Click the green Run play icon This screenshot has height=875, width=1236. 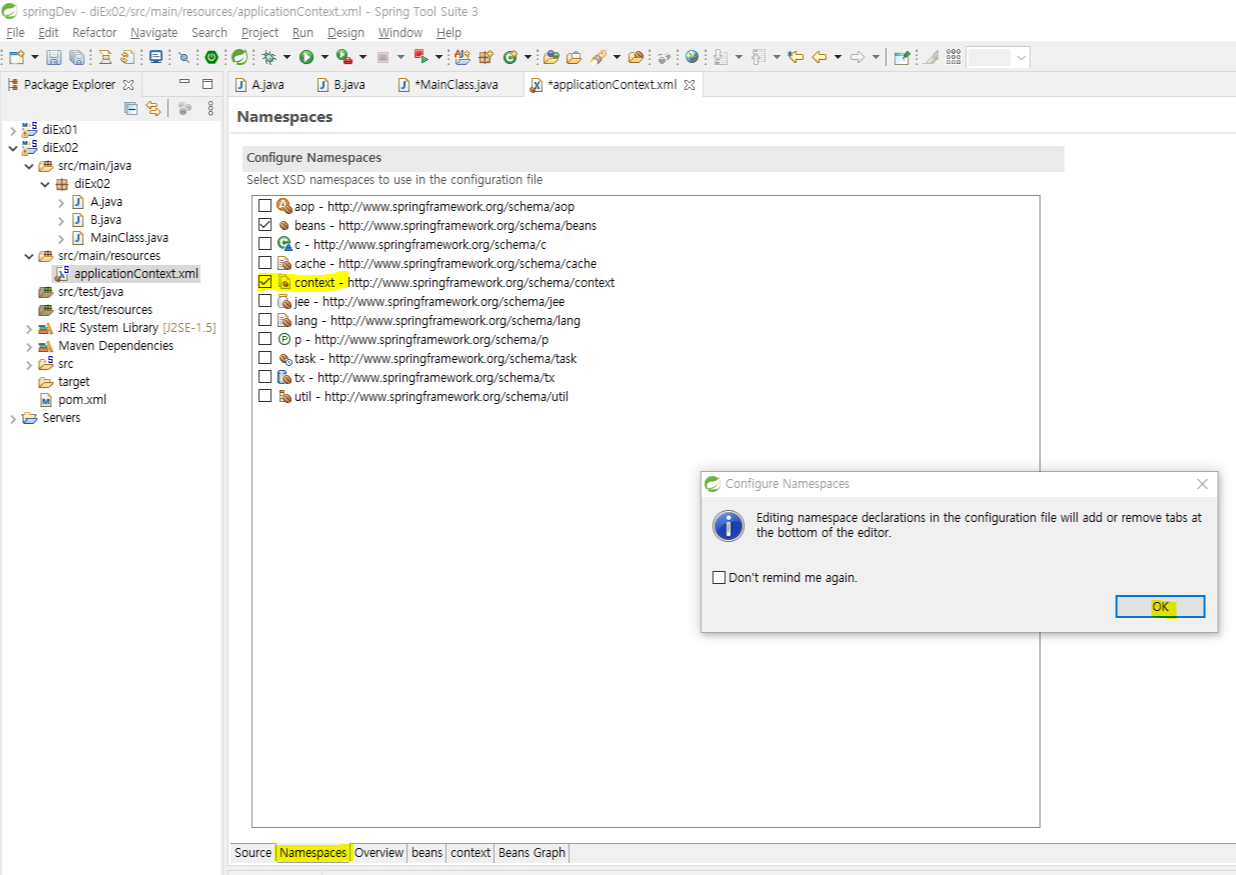click(306, 57)
